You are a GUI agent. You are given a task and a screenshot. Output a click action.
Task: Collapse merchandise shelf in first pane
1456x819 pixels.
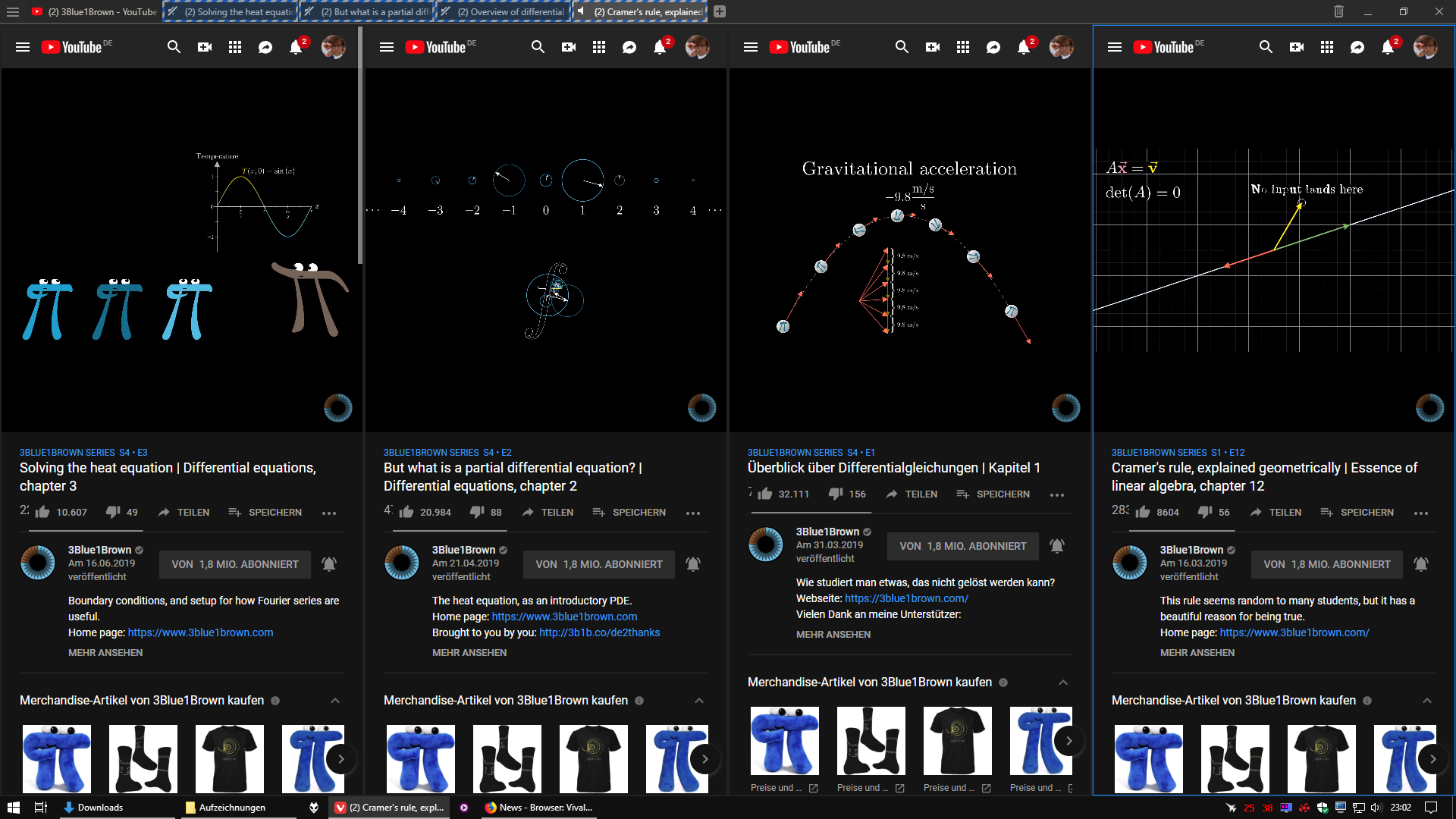[x=335, y=701]
